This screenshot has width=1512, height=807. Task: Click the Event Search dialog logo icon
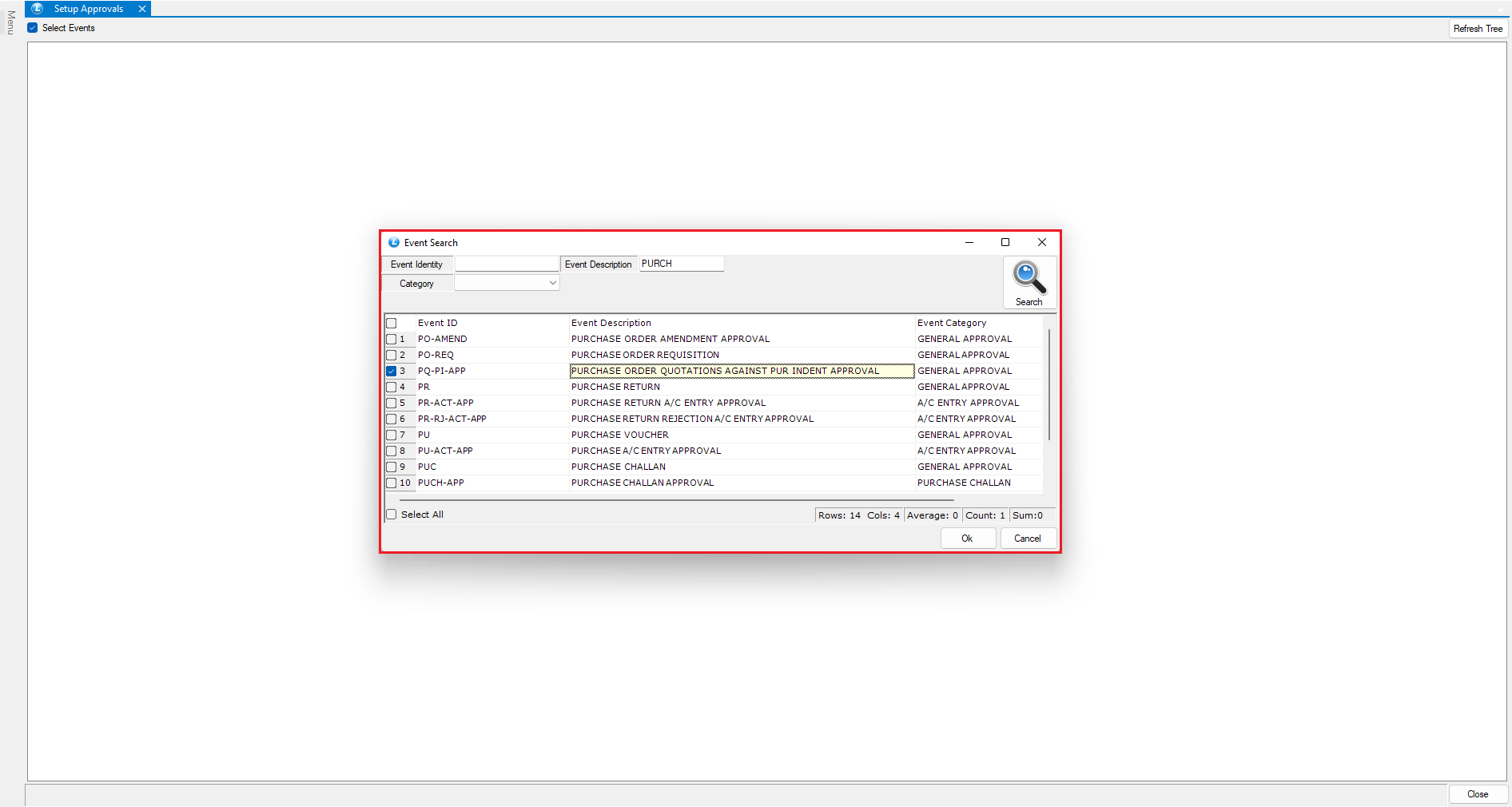pyautogui.click(x=393, y=242)
